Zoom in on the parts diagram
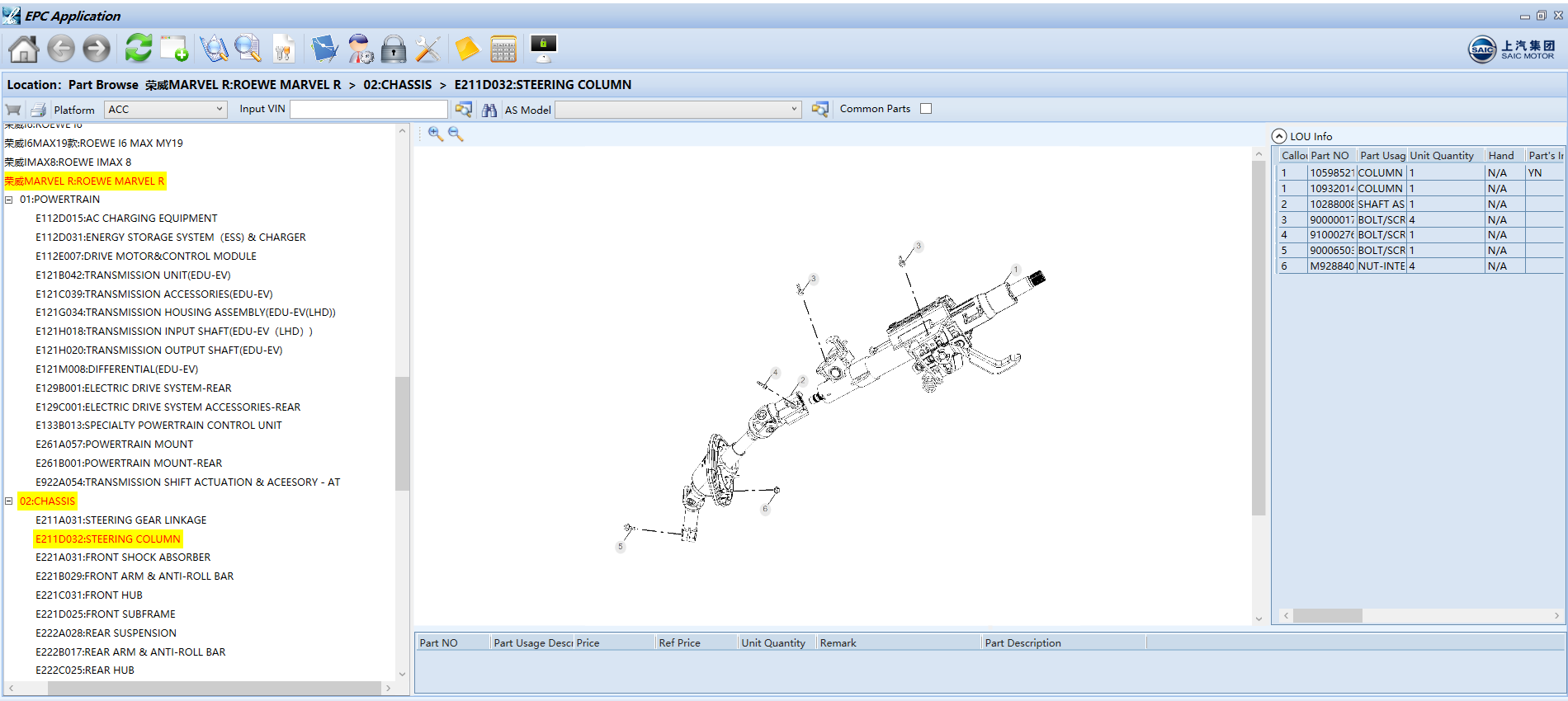 pos(435,134)
